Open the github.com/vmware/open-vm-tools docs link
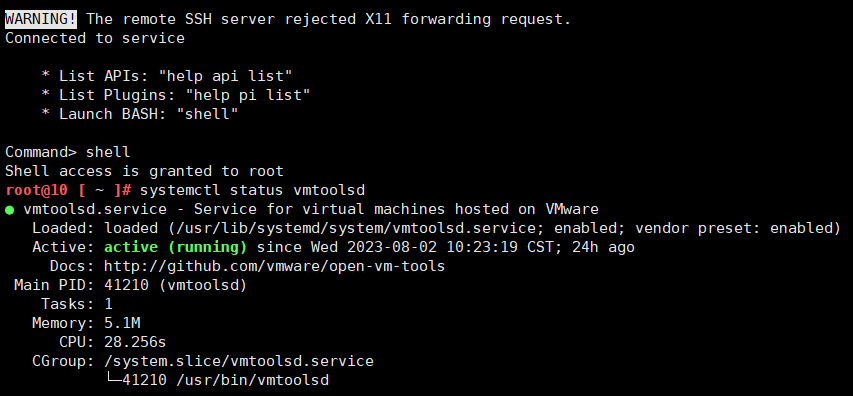The width and height of the screenshot is (853, 396). pos(275,267)
